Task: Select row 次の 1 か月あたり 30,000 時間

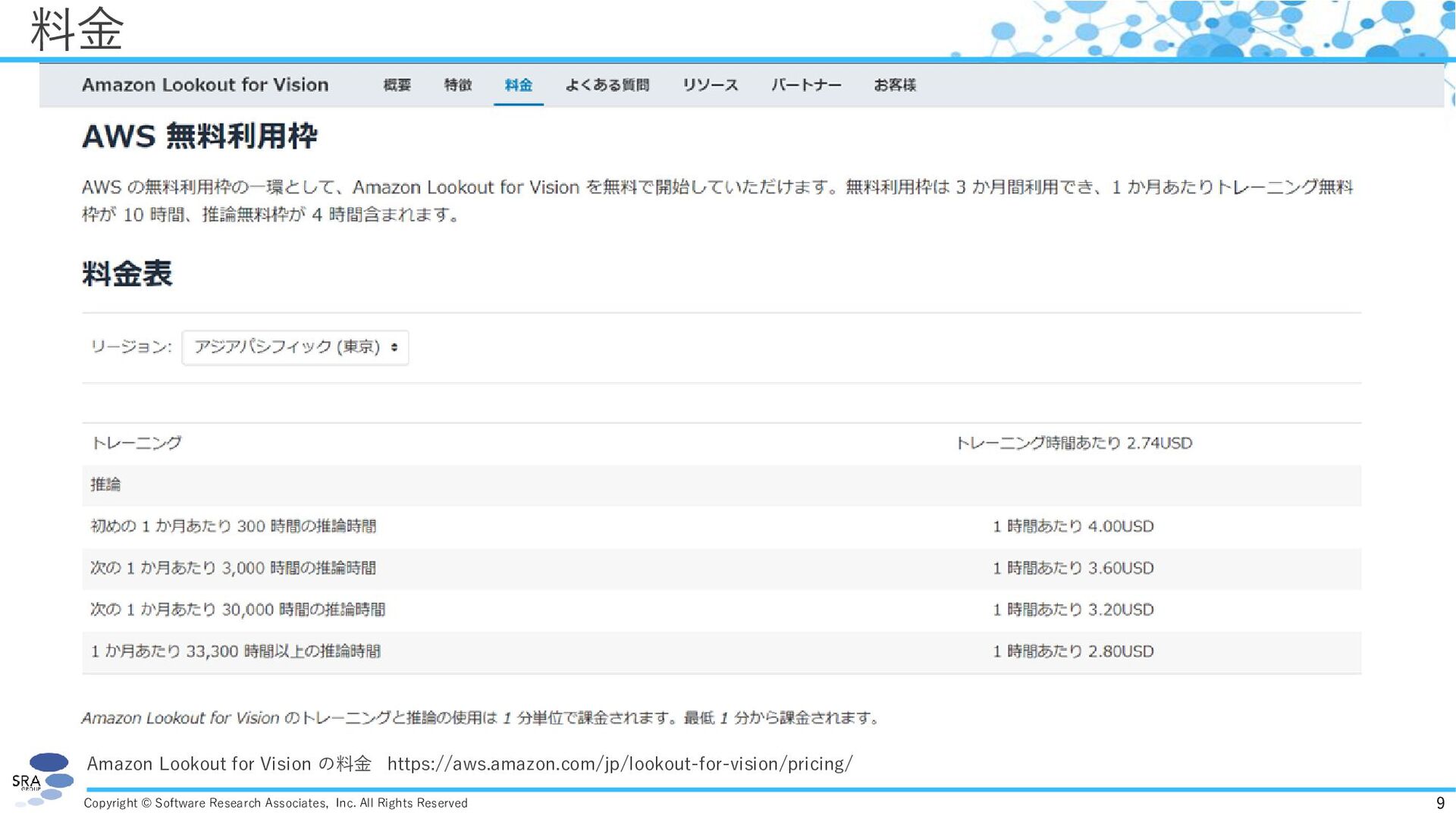Action: [x=721, y=610]
